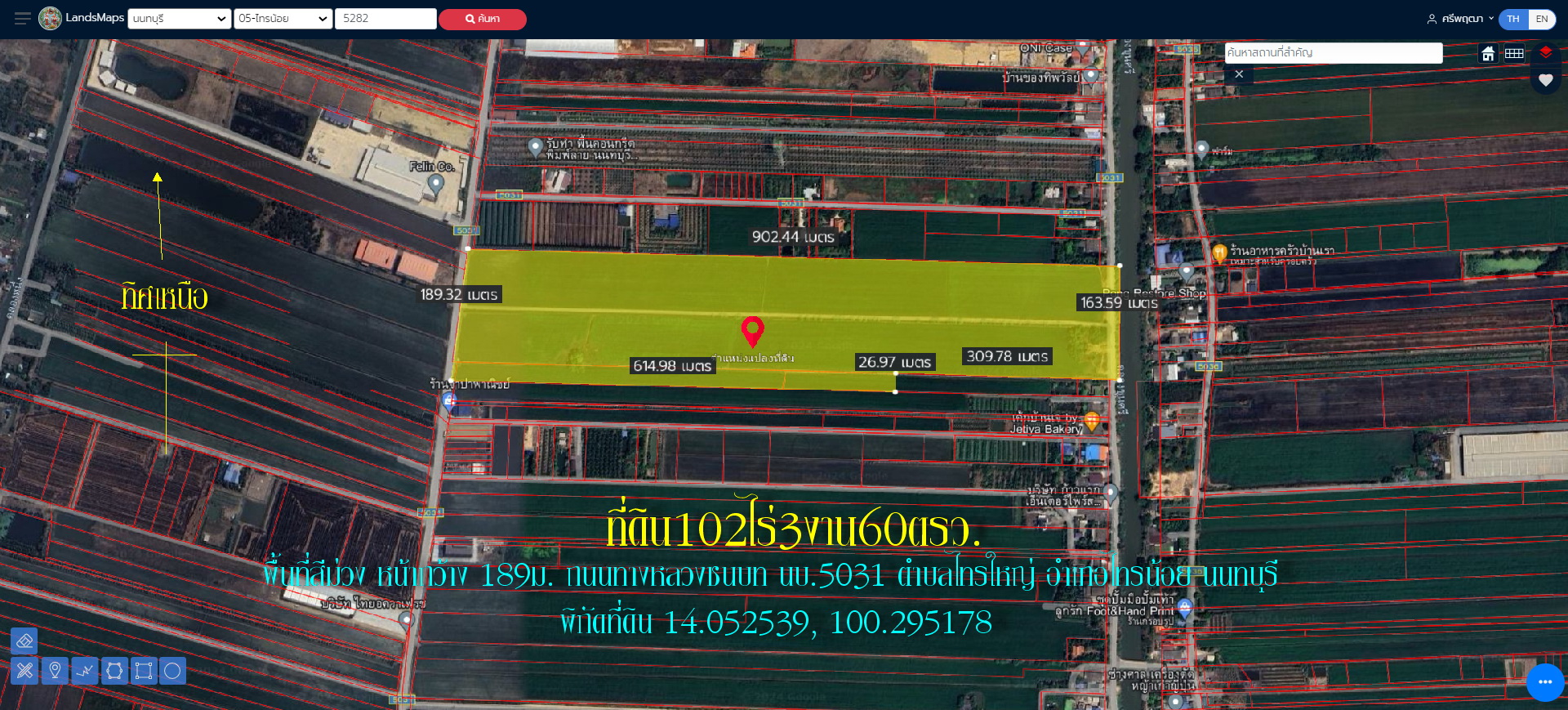Switch language to TH

(x=1513, y=19)
